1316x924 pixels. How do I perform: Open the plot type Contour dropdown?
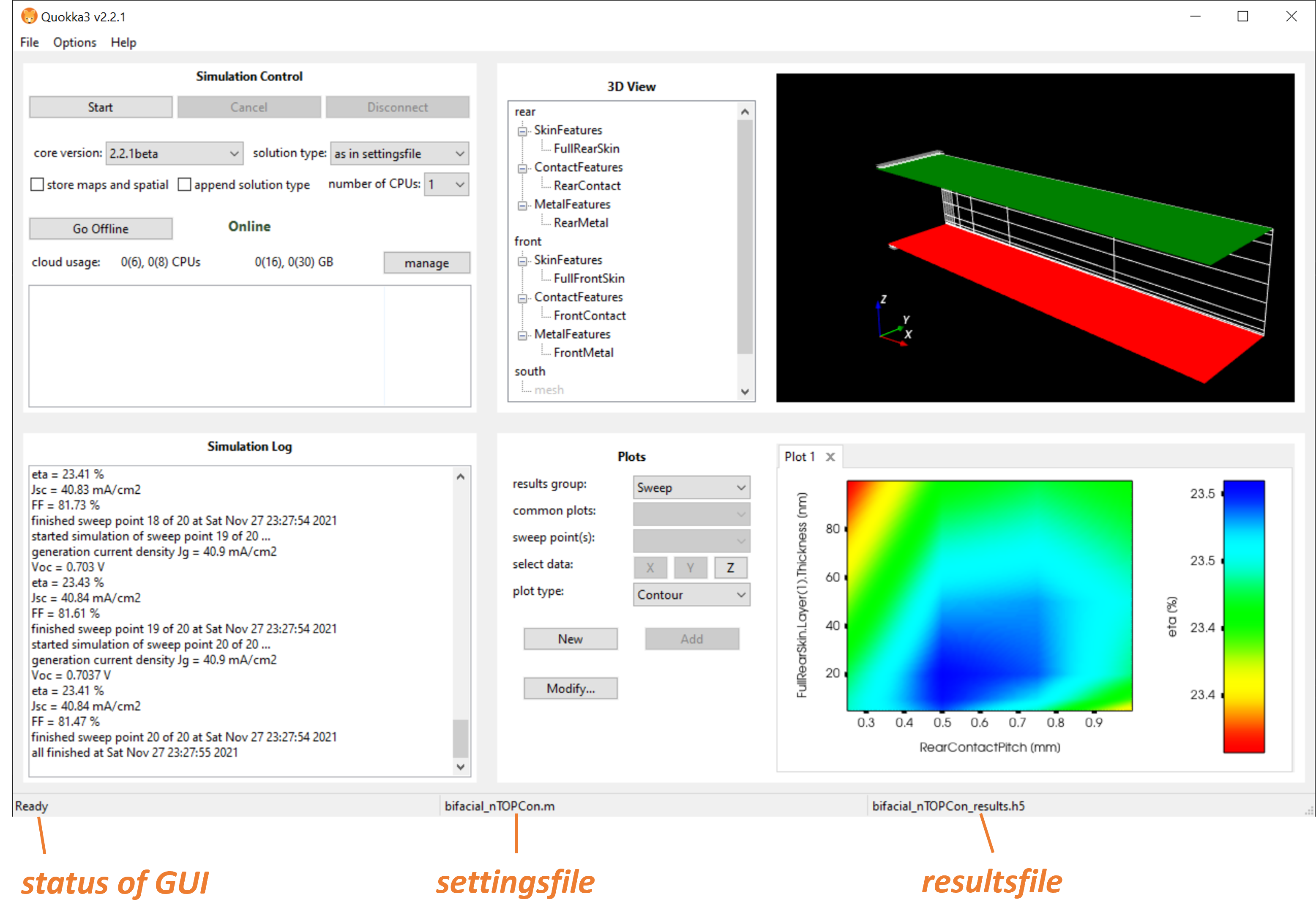(691, 595)
